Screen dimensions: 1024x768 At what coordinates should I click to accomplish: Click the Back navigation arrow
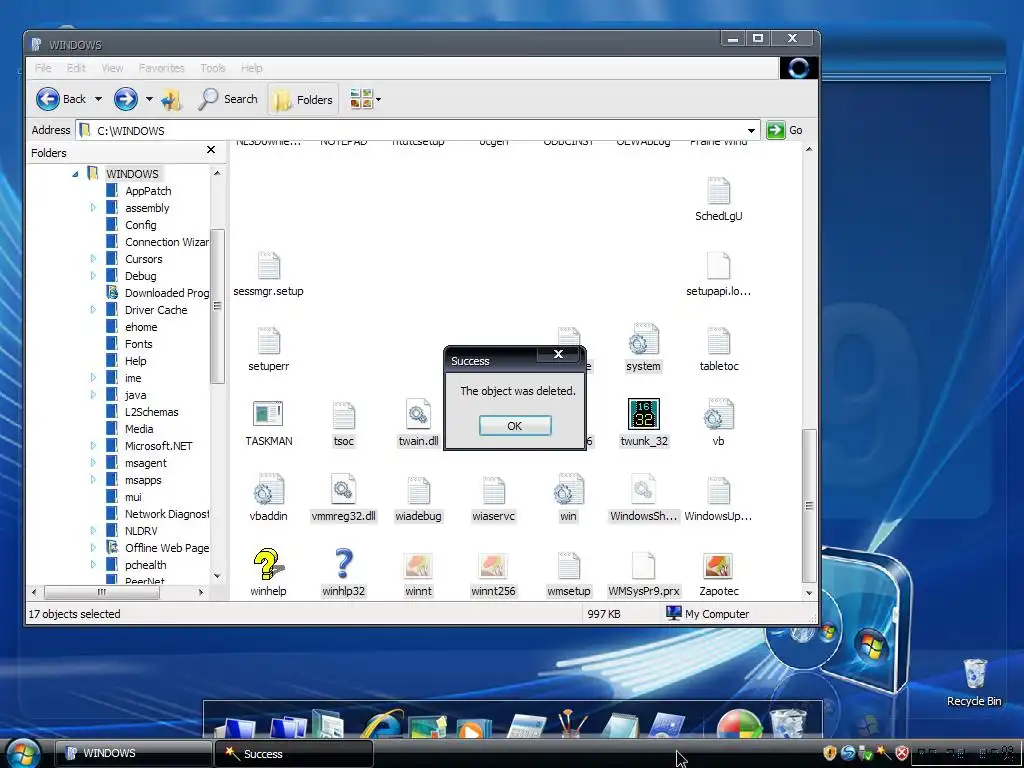click(48, 99)
